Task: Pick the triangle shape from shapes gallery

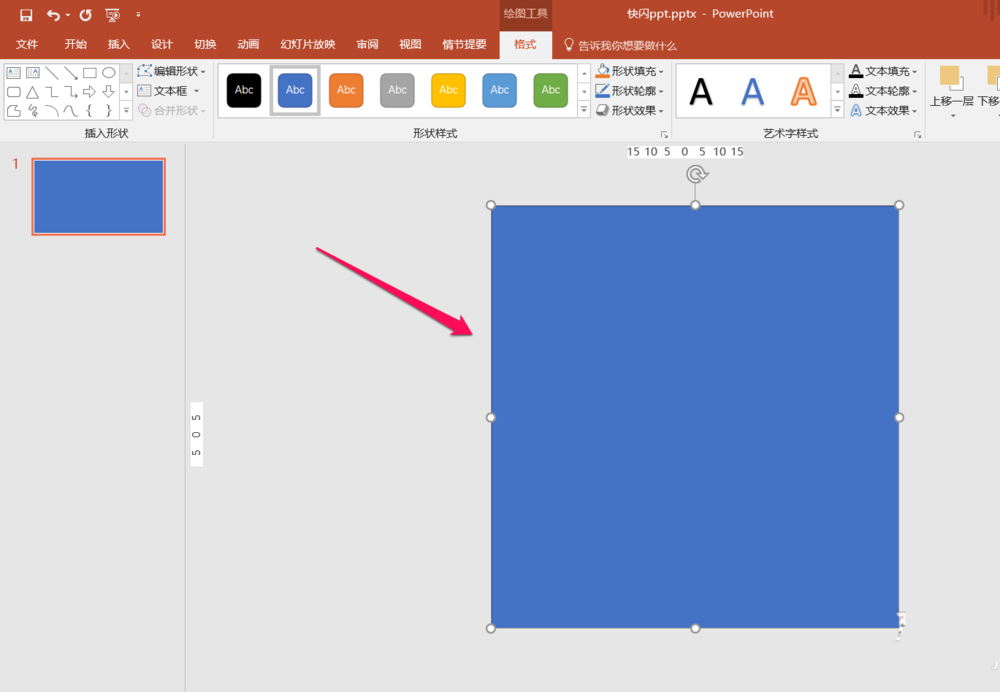Action: 33,92
